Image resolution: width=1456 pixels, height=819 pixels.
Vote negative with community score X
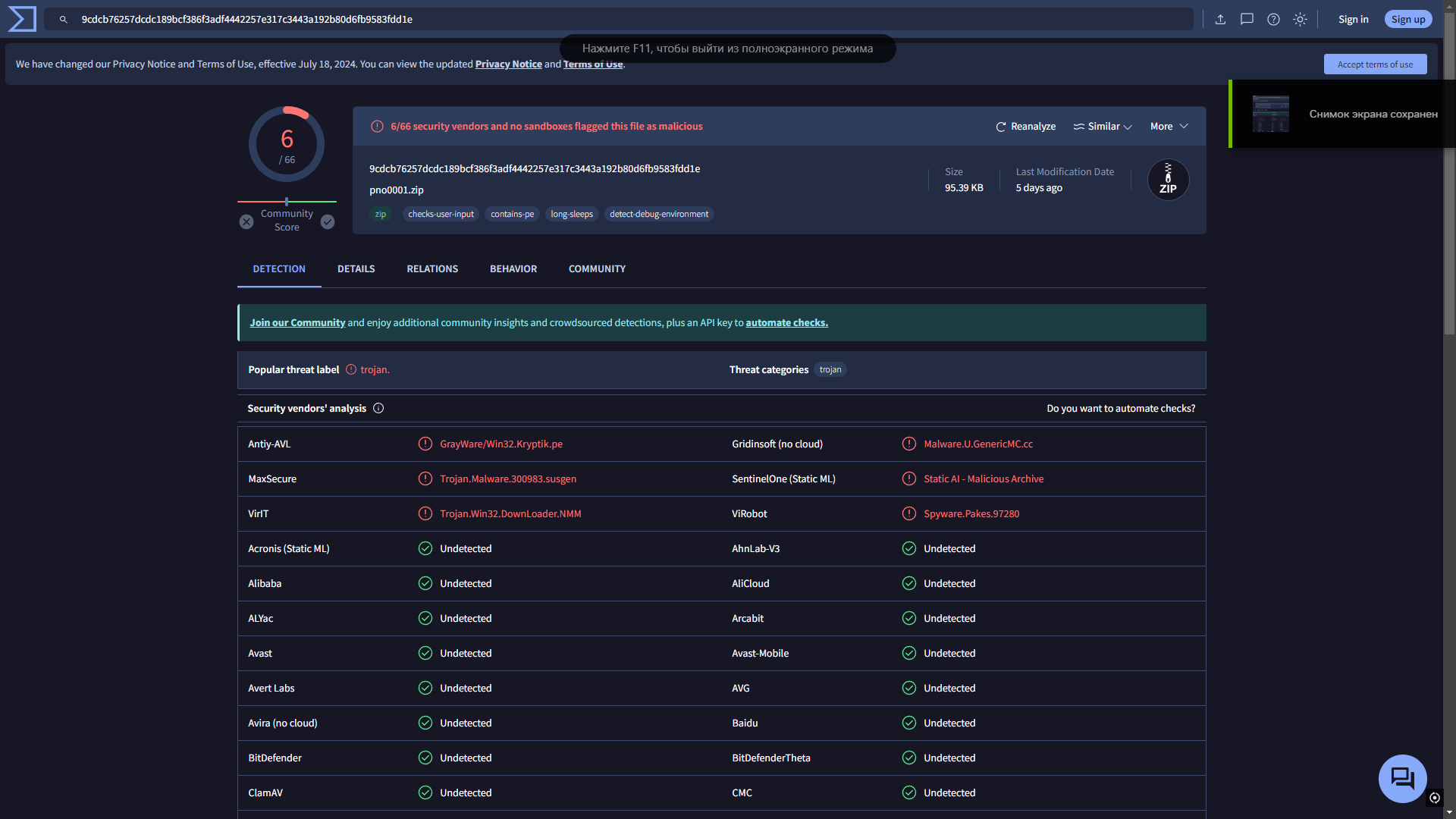pos(246,222)
